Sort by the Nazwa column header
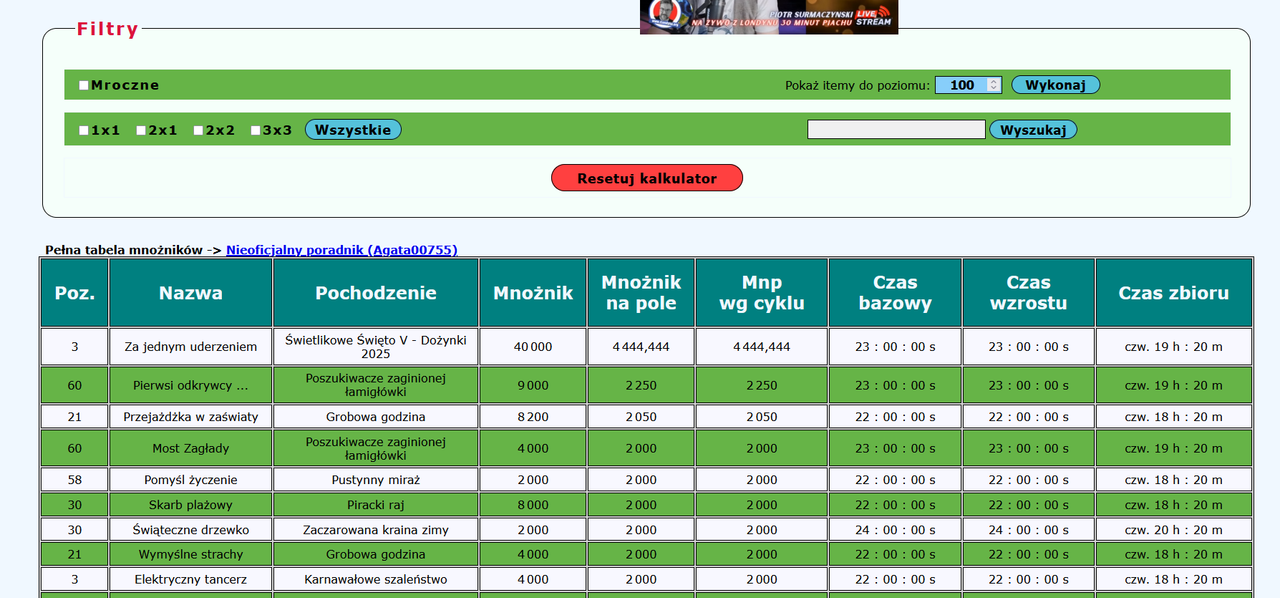 [x=191, y=293]
